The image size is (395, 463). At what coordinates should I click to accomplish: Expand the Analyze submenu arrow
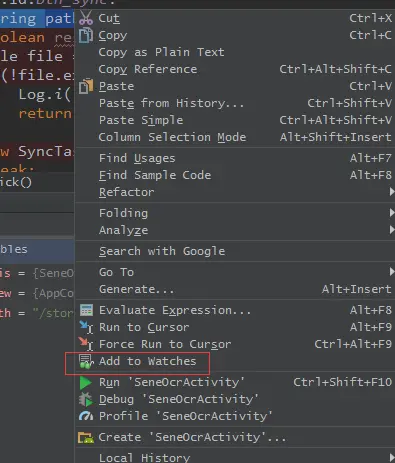pyautogui.click(x=392, y=230)
